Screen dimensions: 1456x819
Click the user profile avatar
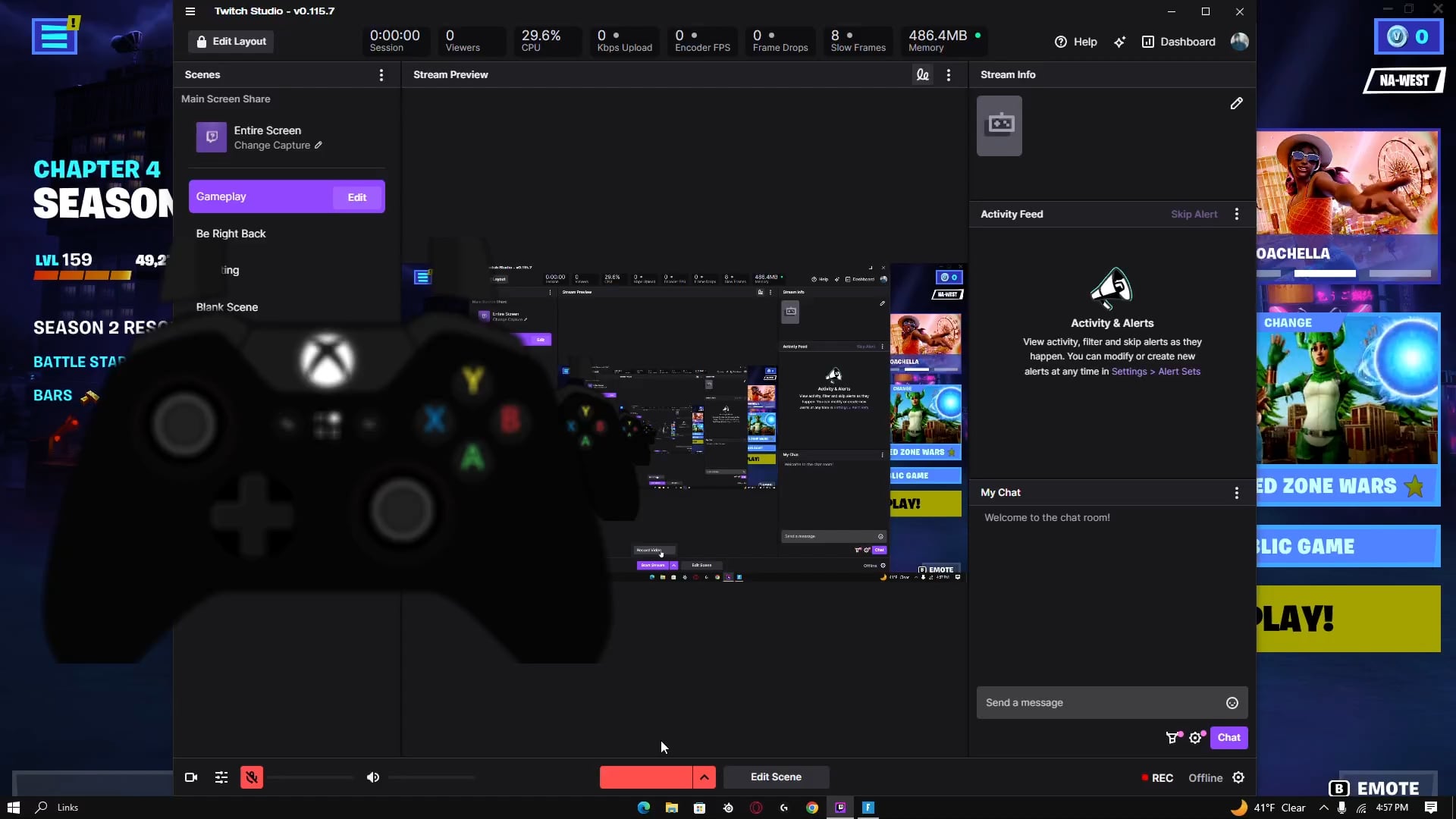(1239, 42)
